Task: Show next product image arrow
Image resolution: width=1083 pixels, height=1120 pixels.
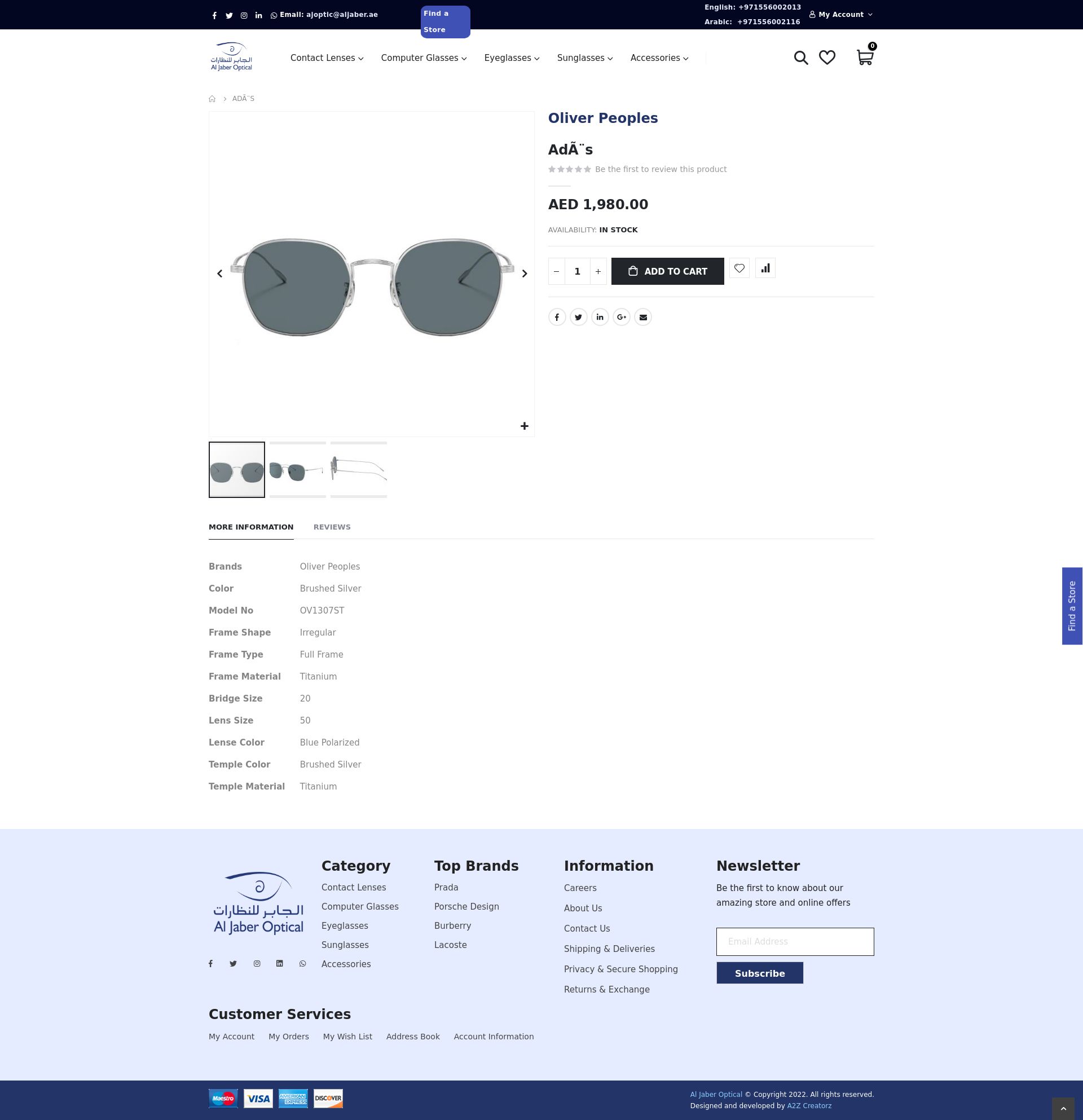Action: pyautogui.click(x=524, y=274)
